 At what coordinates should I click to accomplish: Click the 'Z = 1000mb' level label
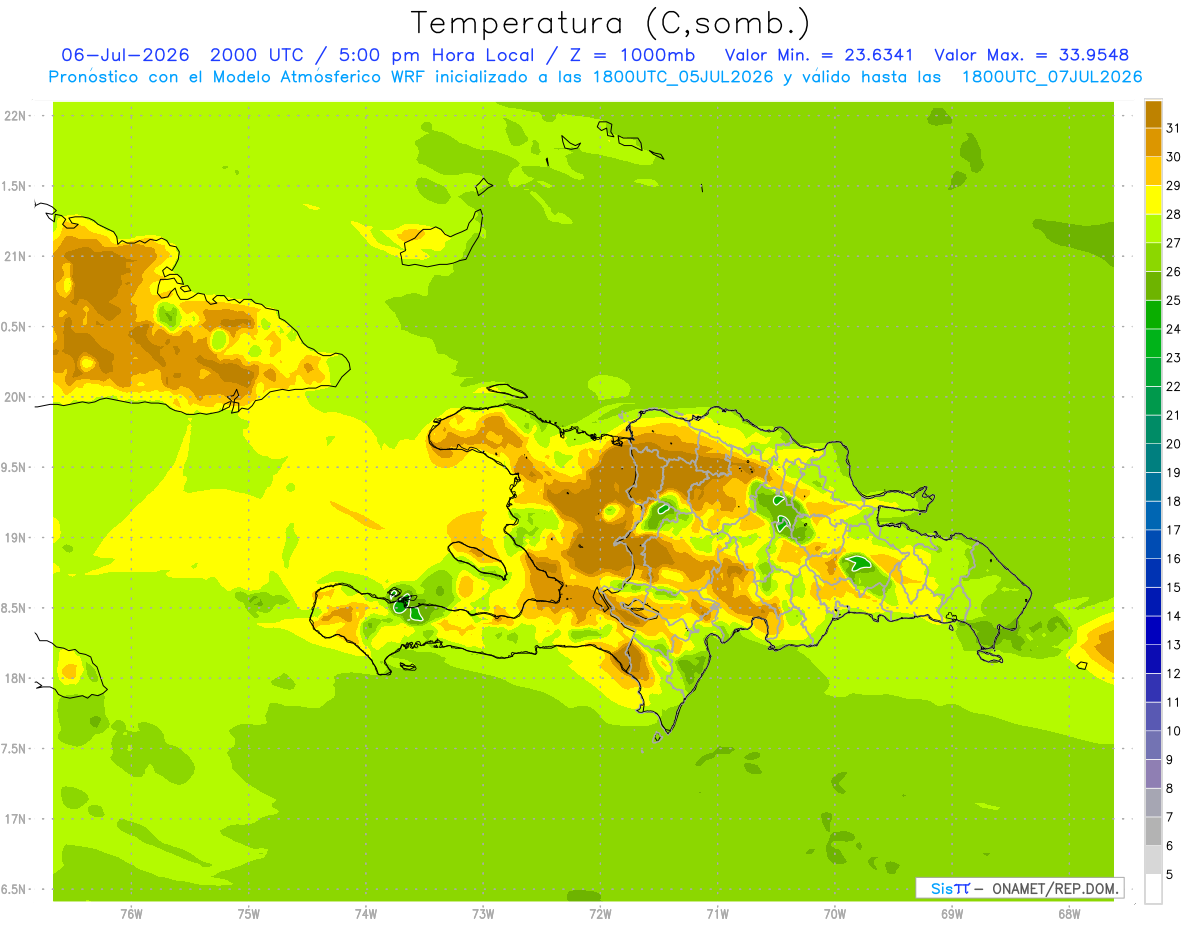(630, 55)
